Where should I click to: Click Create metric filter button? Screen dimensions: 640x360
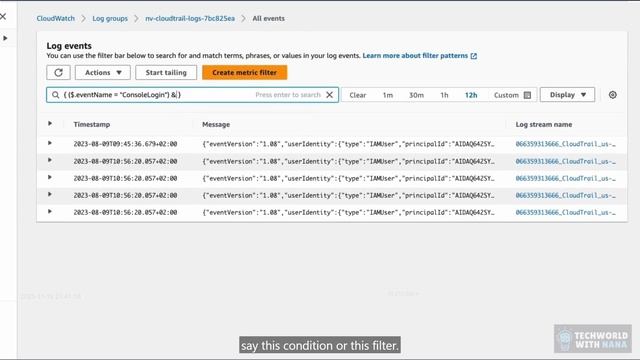(244, 72)
